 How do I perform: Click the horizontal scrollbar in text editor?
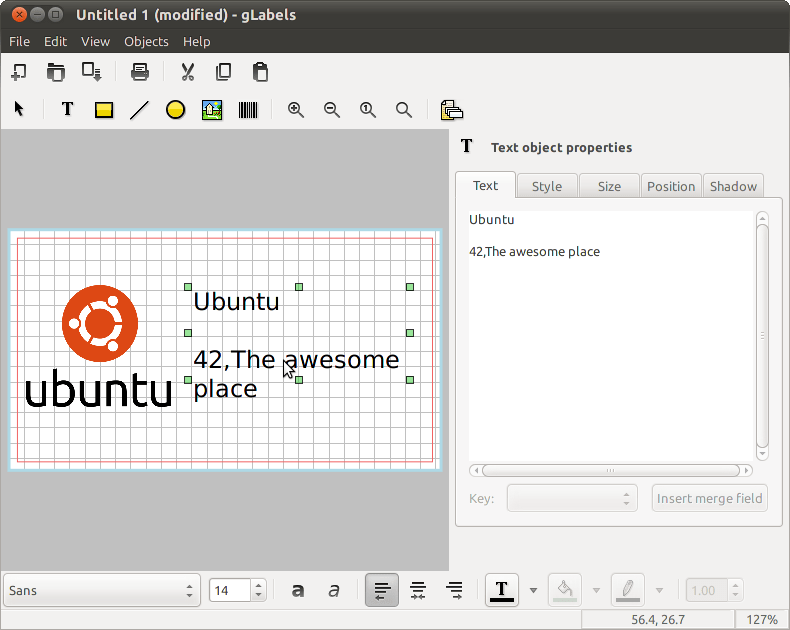pyautogui.click(x=611, y=470)
